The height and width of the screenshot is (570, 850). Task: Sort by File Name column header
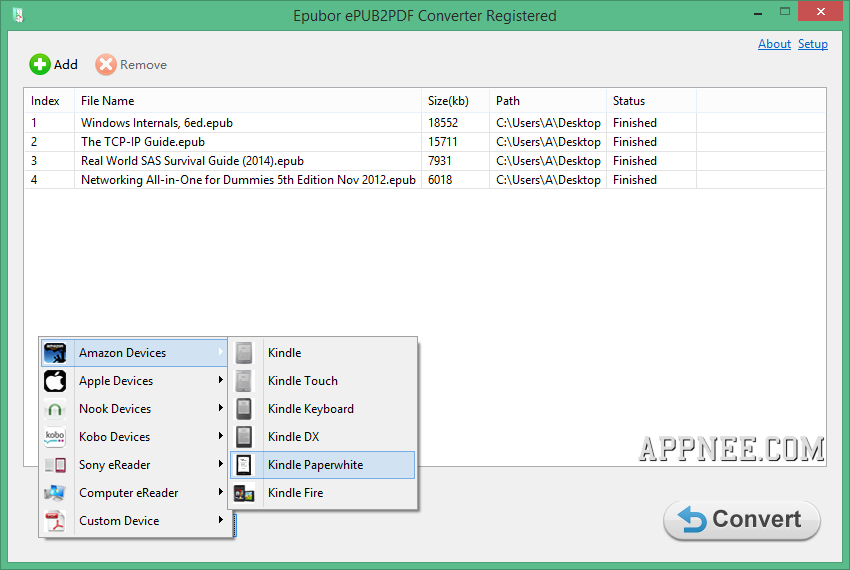pyautogui.click(x=248, y=101)
